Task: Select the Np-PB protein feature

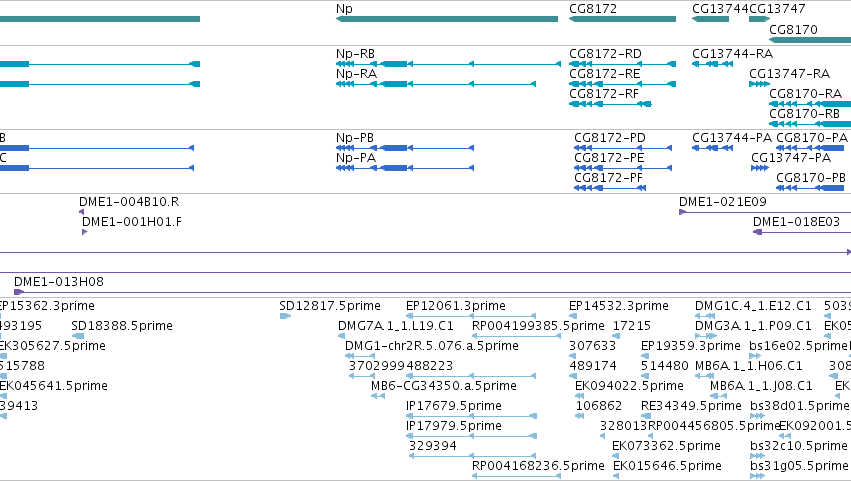Action: click(405, 148)
